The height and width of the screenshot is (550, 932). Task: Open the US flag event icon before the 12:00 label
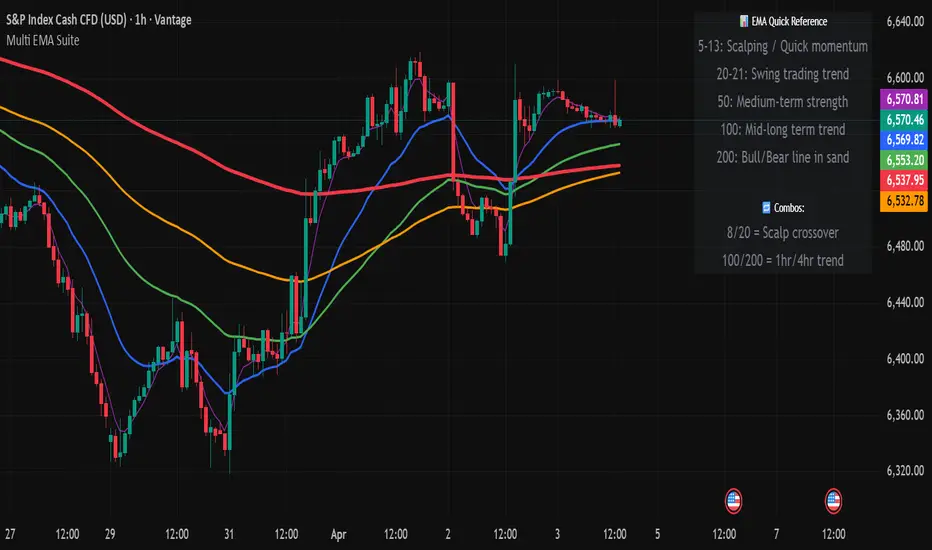pos(833,501)
